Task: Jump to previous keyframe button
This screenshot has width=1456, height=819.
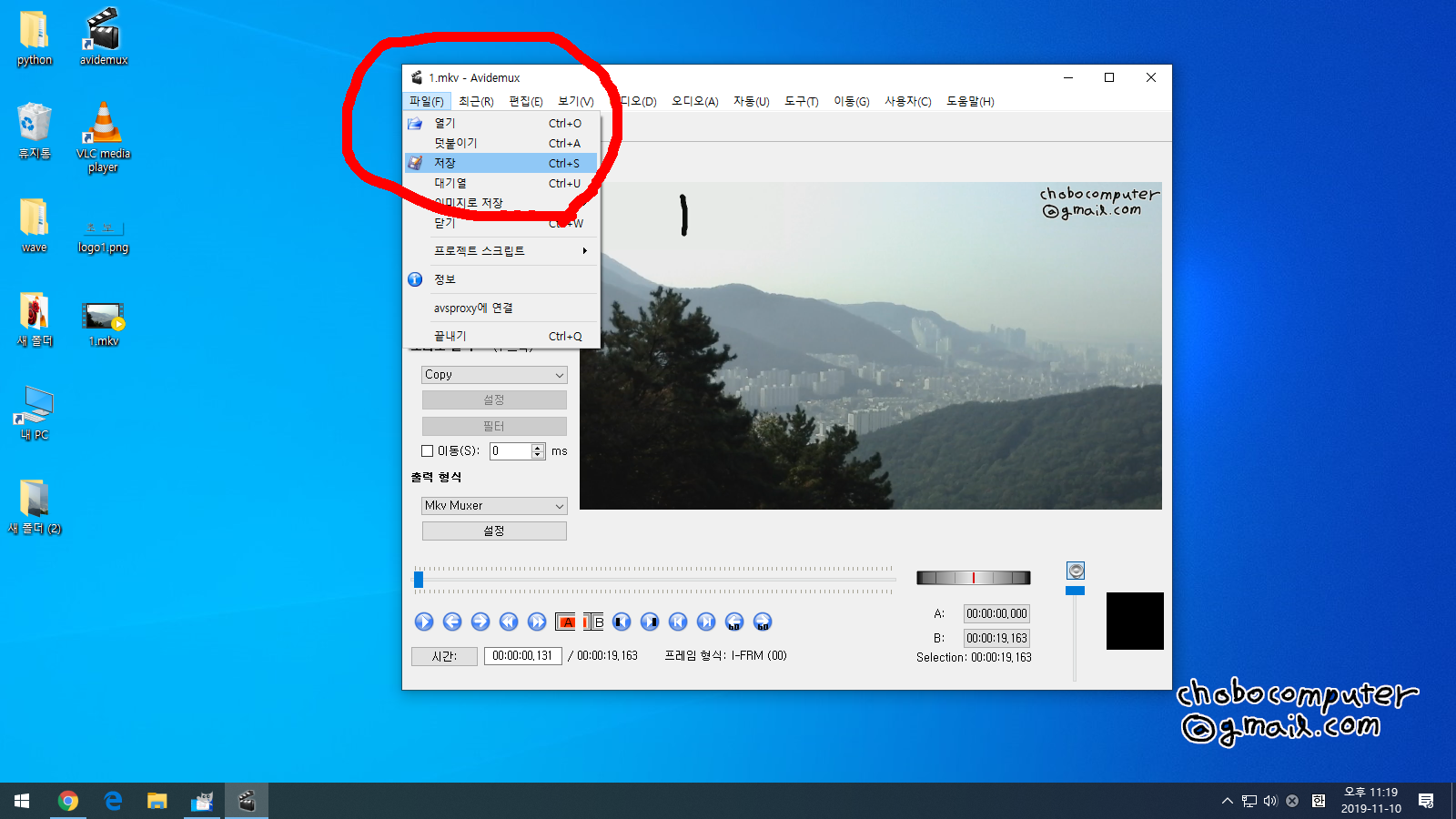Action: (509, 622)
